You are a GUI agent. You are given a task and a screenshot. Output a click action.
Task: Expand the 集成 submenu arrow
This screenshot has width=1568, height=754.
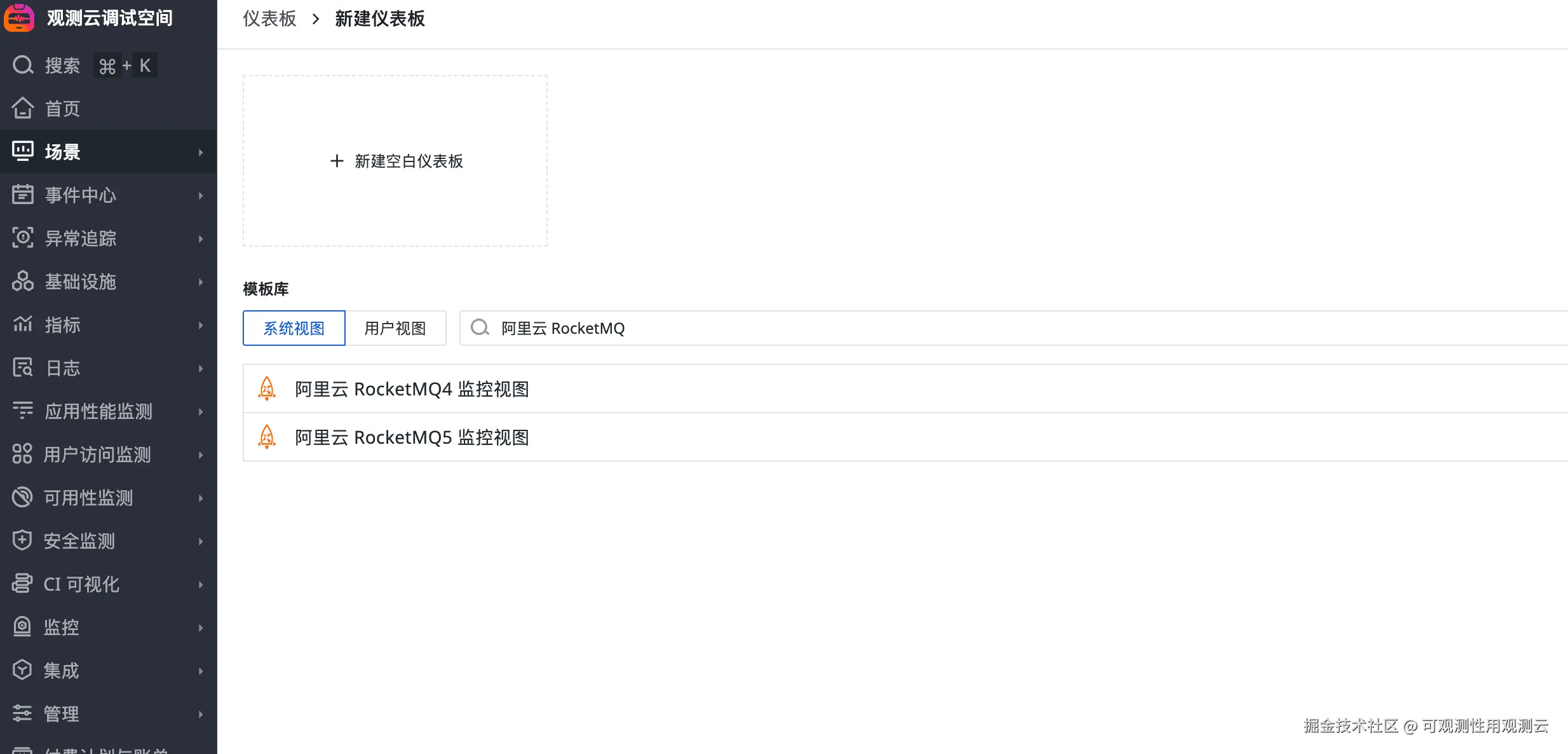[x=201, y=671]
